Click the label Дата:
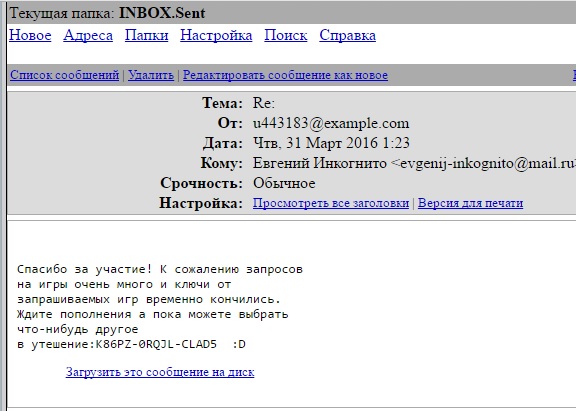This screenshot has height=411, width=576. pyautogui.click(x=223, y=143)
